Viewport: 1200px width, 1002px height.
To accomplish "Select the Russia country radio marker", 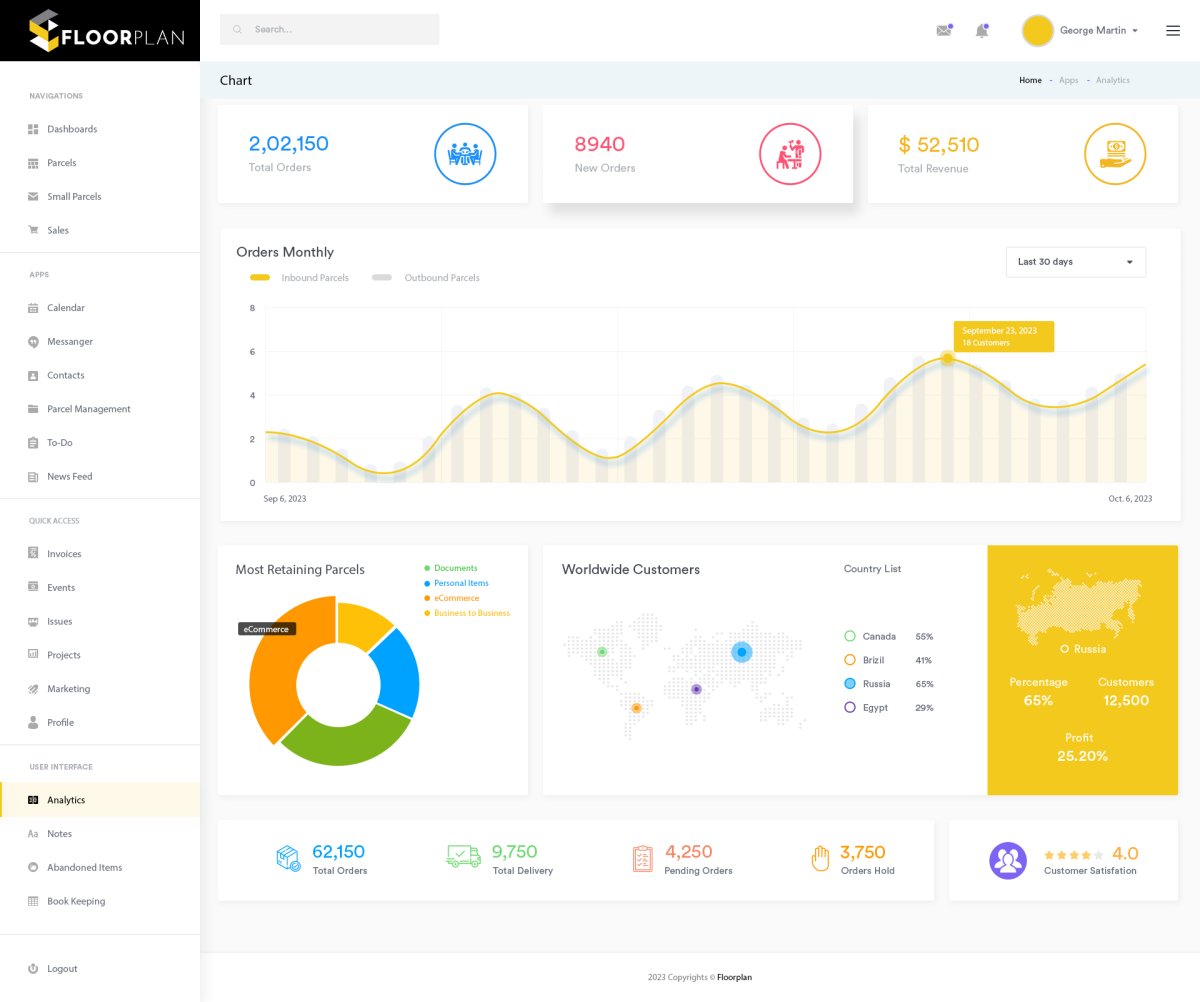I will click(850, 684).
